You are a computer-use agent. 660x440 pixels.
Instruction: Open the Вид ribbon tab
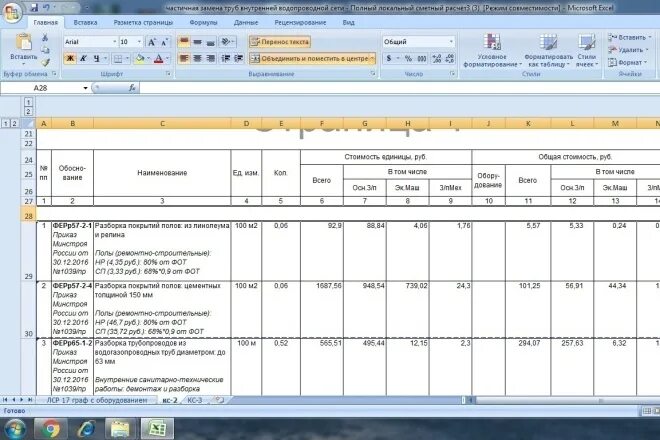[x=349, y=23]
